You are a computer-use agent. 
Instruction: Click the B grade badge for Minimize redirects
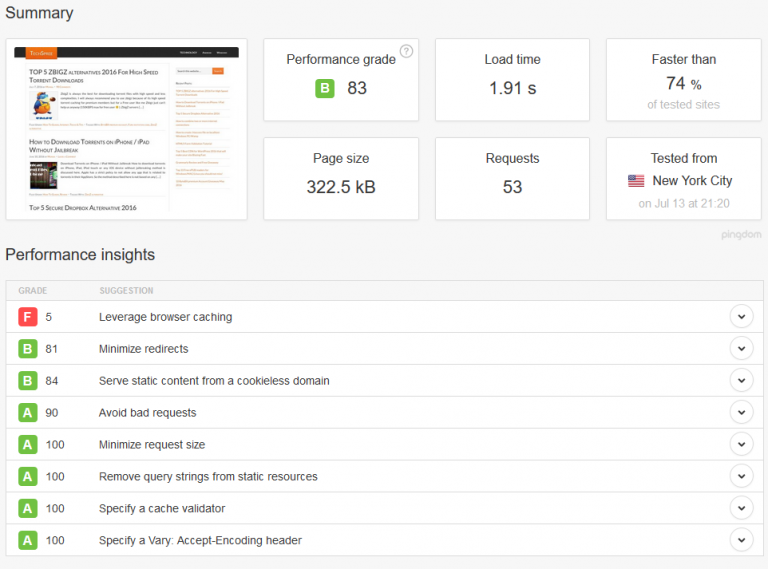coord(28,349)
